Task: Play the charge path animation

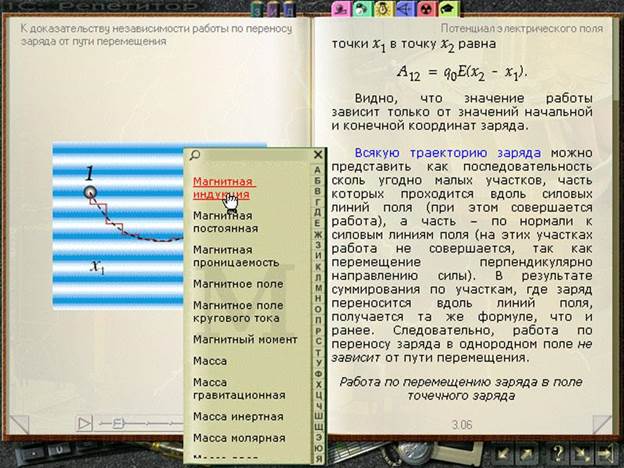Action: coord(84,423)
